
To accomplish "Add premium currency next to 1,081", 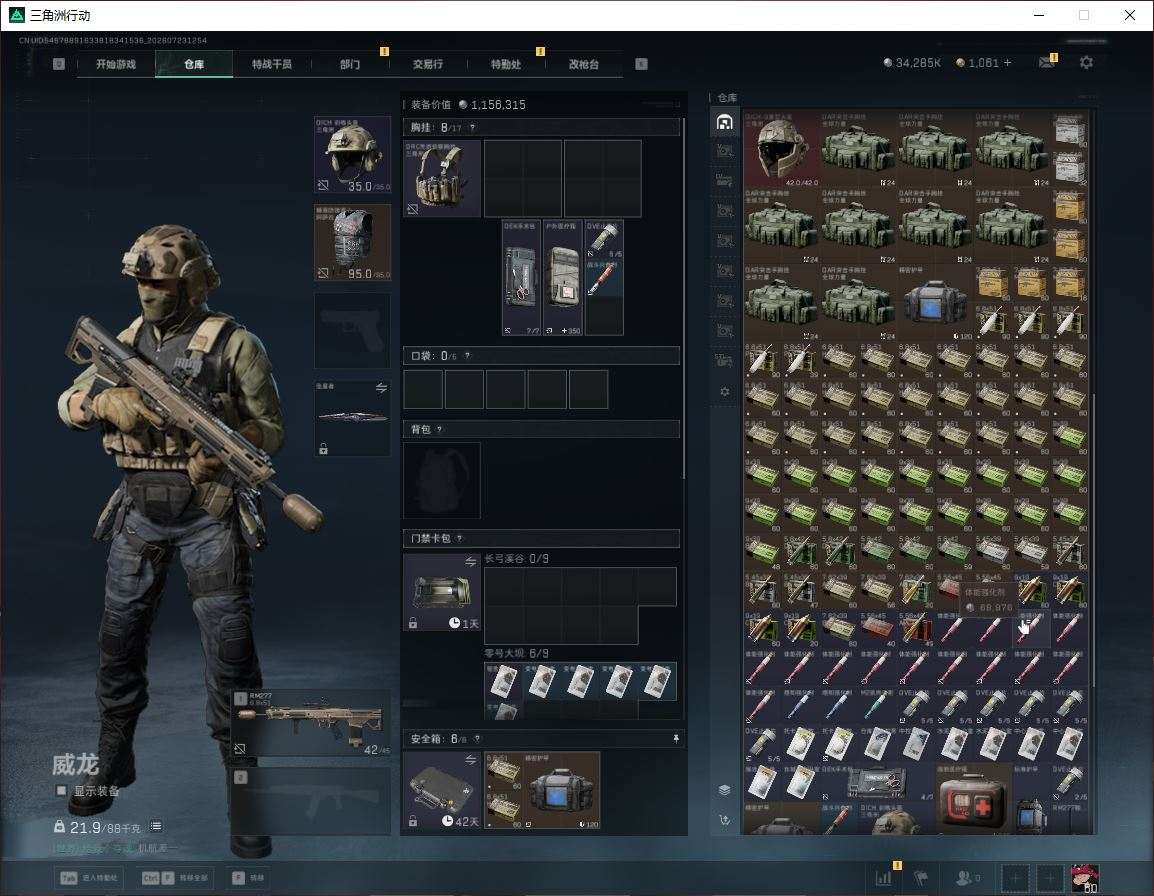I will 1008,63.
